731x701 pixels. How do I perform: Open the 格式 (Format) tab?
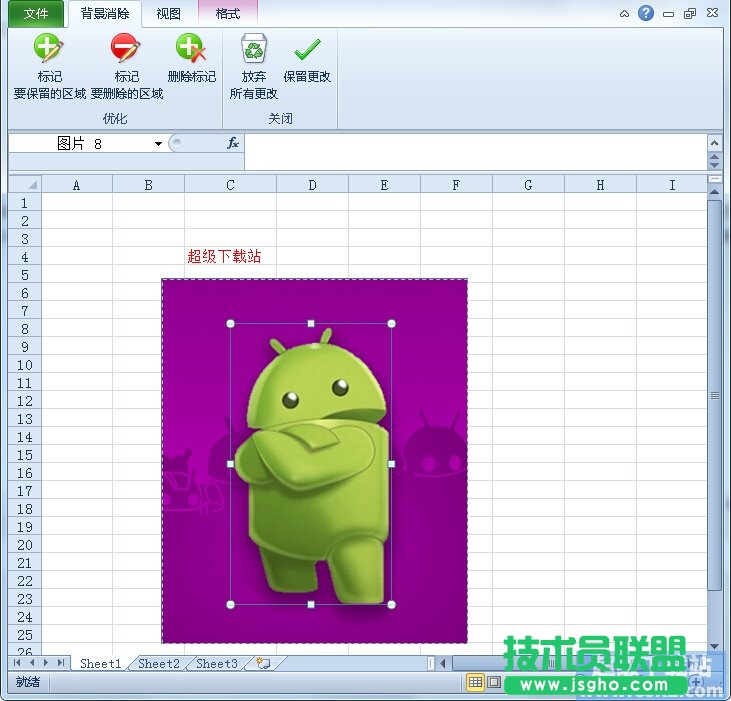(228, 14)
